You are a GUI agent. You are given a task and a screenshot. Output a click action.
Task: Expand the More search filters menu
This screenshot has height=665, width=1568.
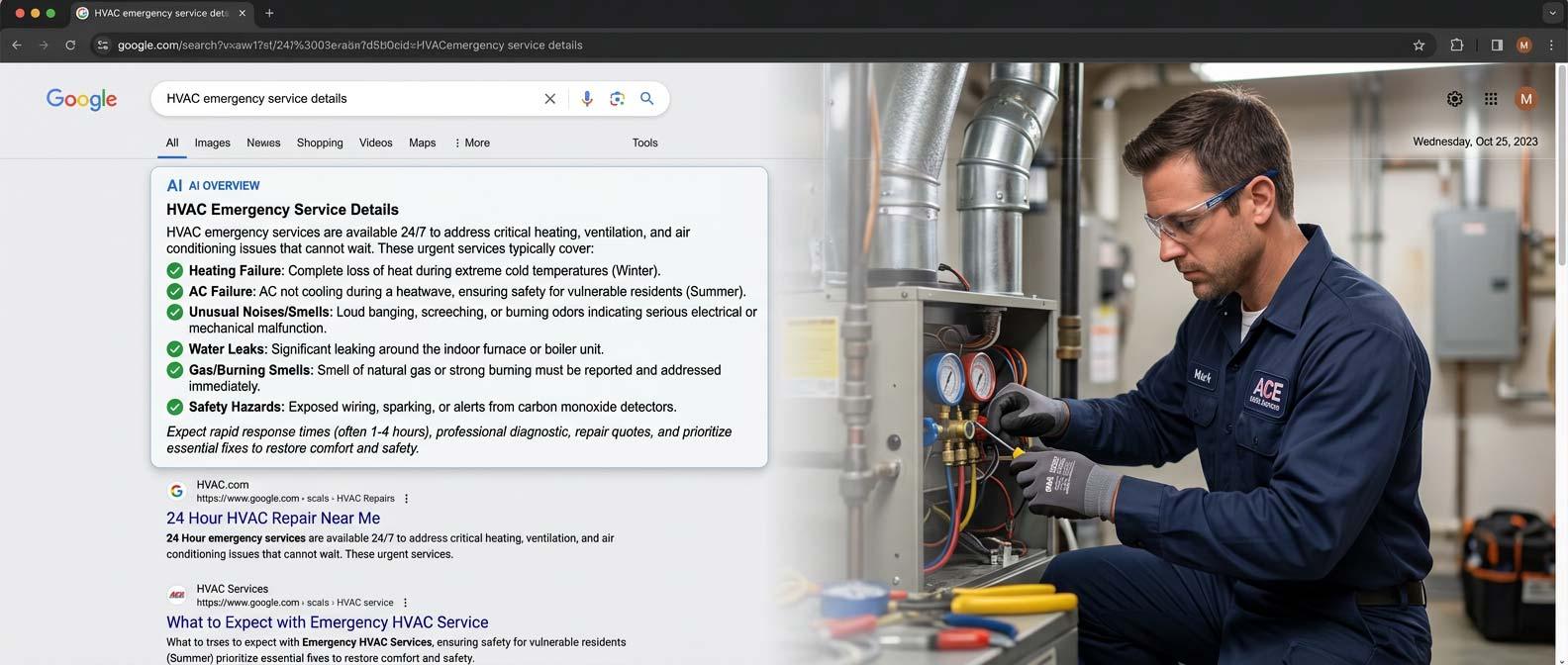point(471,142)
